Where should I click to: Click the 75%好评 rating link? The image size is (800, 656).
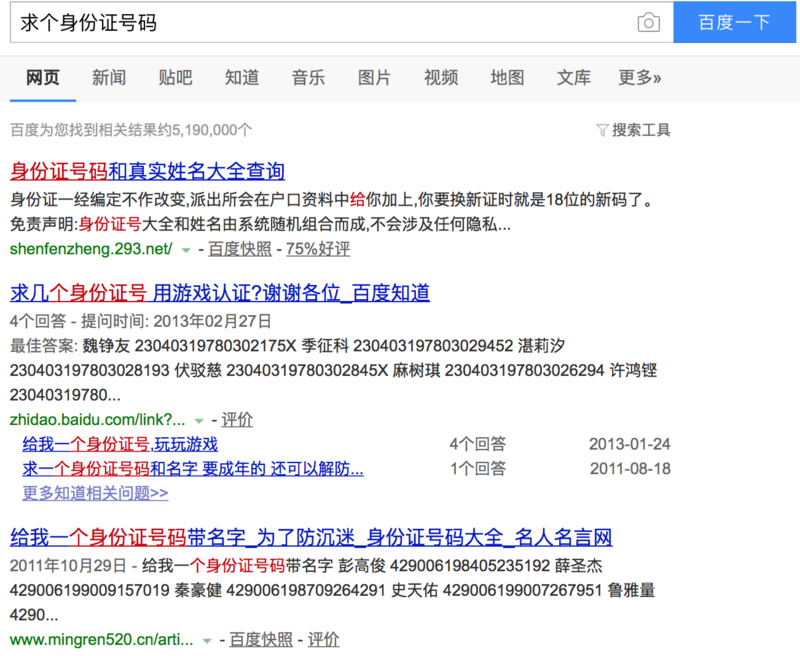pyautogui.click(x=318, y=249)
